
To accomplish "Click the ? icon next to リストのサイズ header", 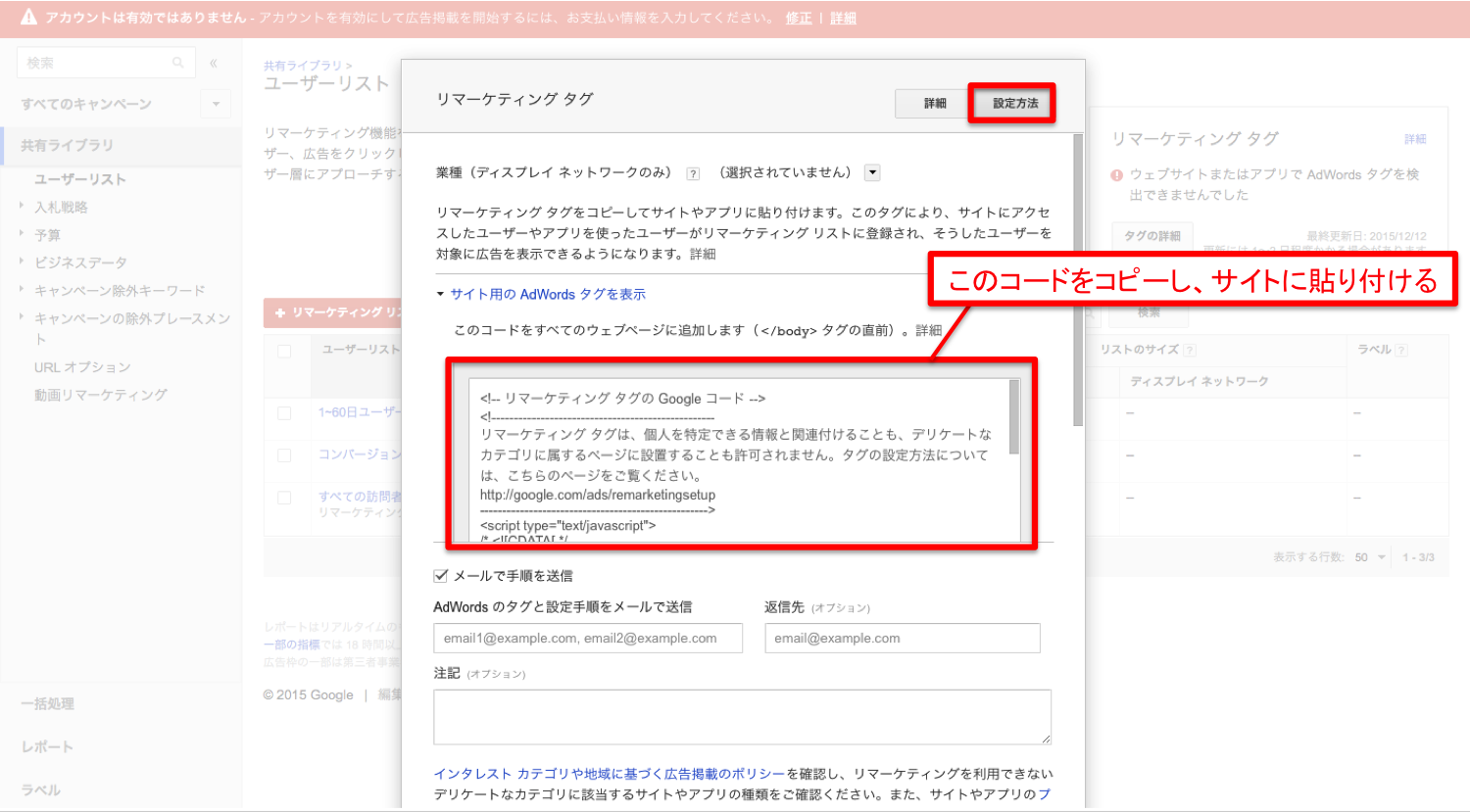I will pyautogui.click(x=1192, y=349).
